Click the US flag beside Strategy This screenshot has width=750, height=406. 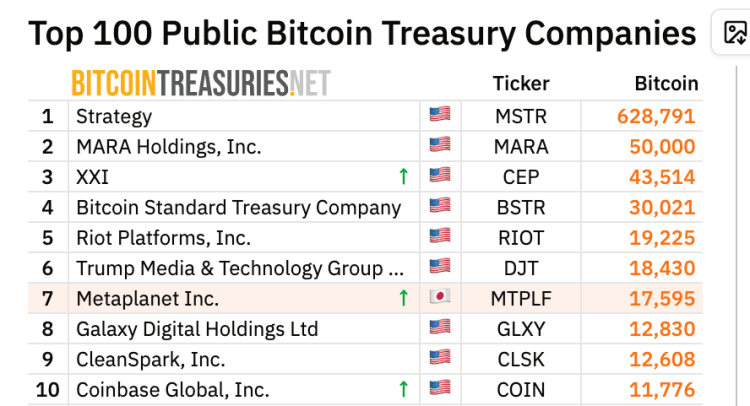click(x=440, y=116)
